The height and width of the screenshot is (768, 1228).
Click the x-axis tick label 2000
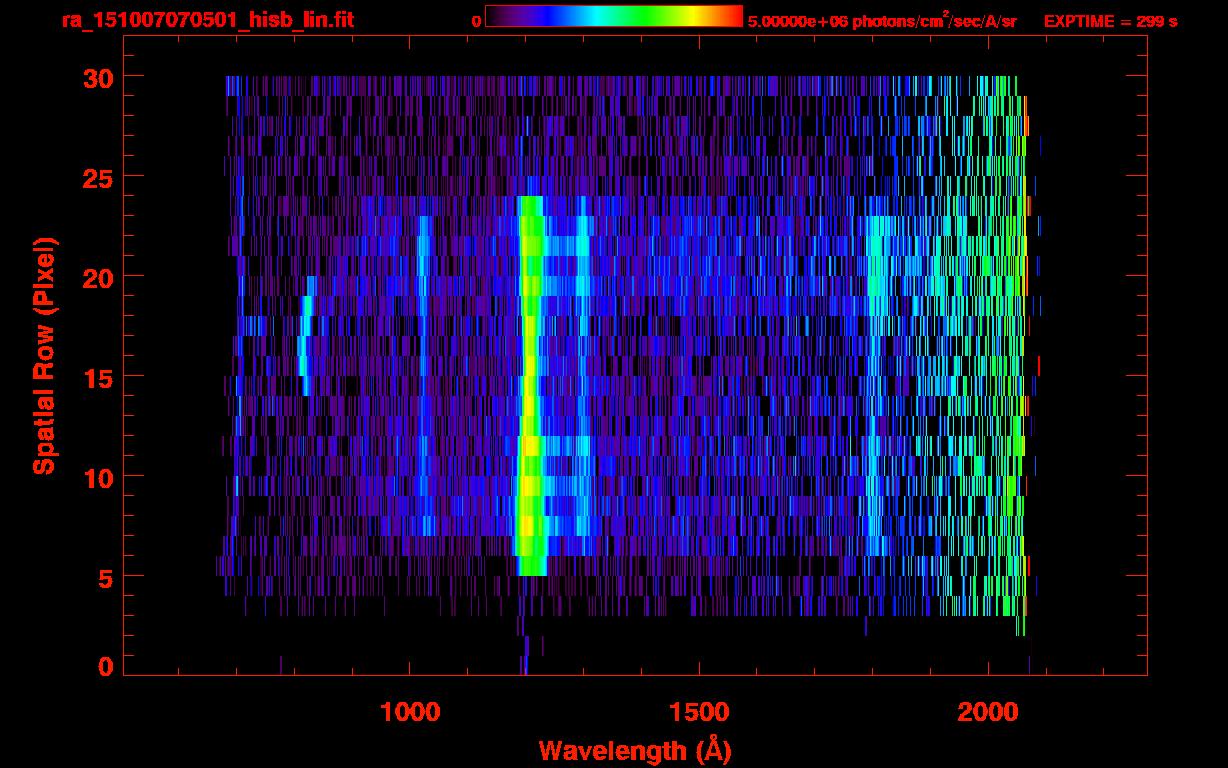tap(988, 712)
